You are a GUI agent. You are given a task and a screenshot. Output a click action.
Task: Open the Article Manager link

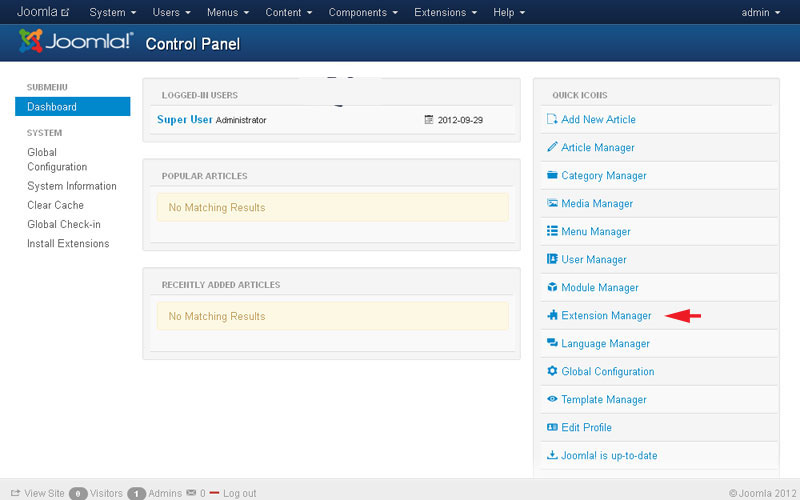pyautogui.click(x=598, y=147)
